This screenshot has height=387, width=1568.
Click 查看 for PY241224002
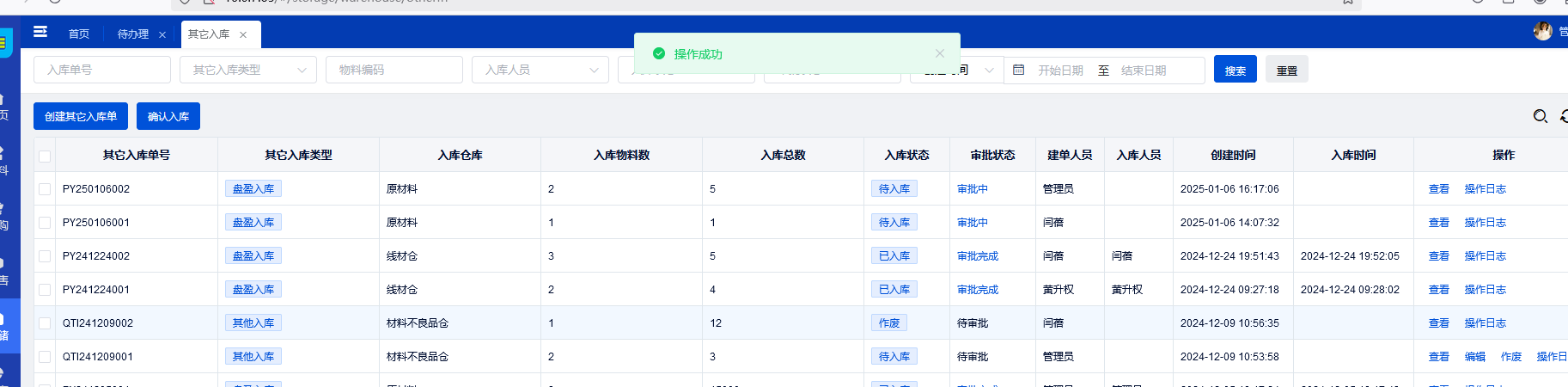[x=1439, y=256]
